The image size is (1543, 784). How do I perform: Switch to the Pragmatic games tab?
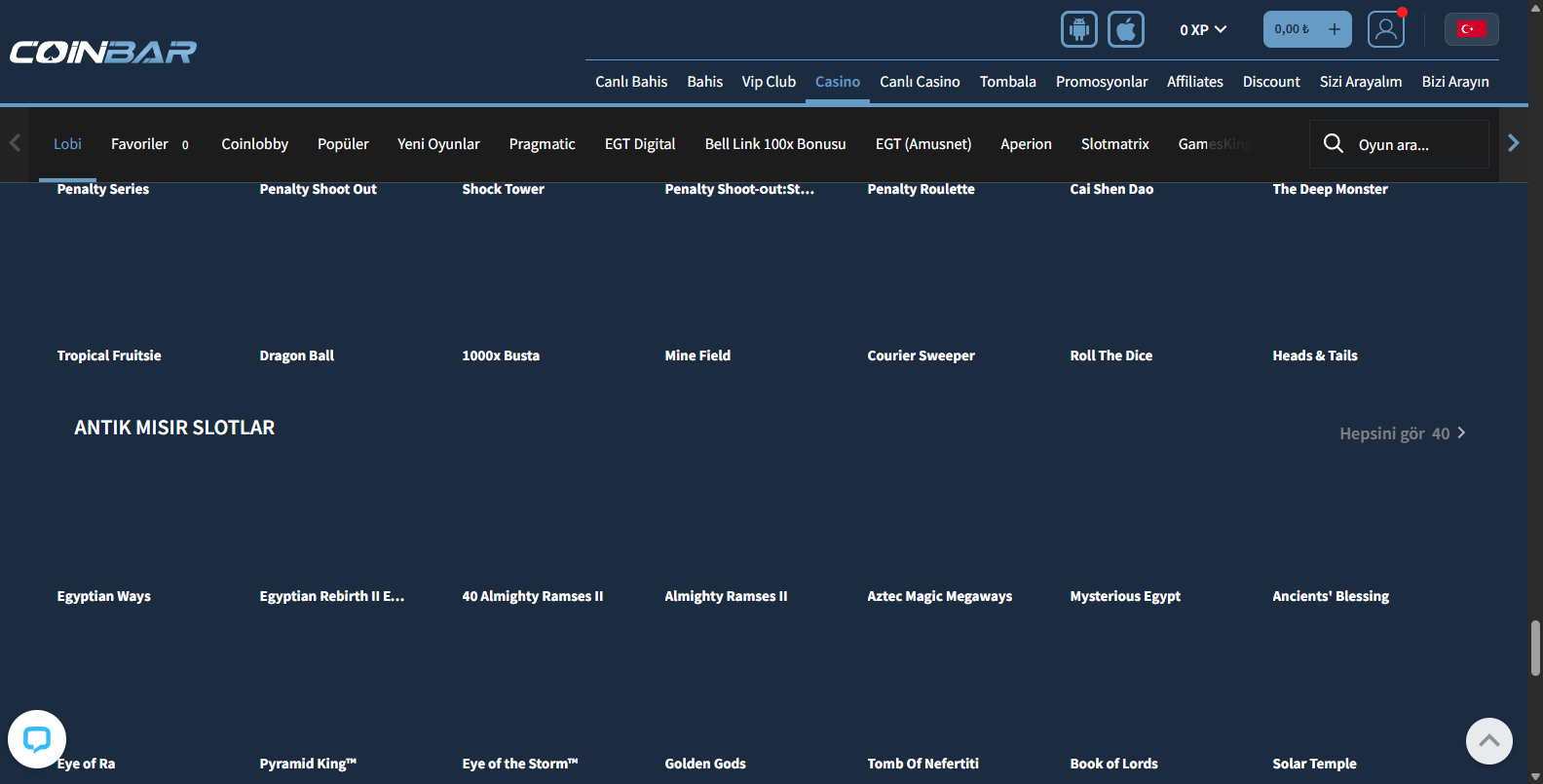pyautogui.click(x=542, y=144)
